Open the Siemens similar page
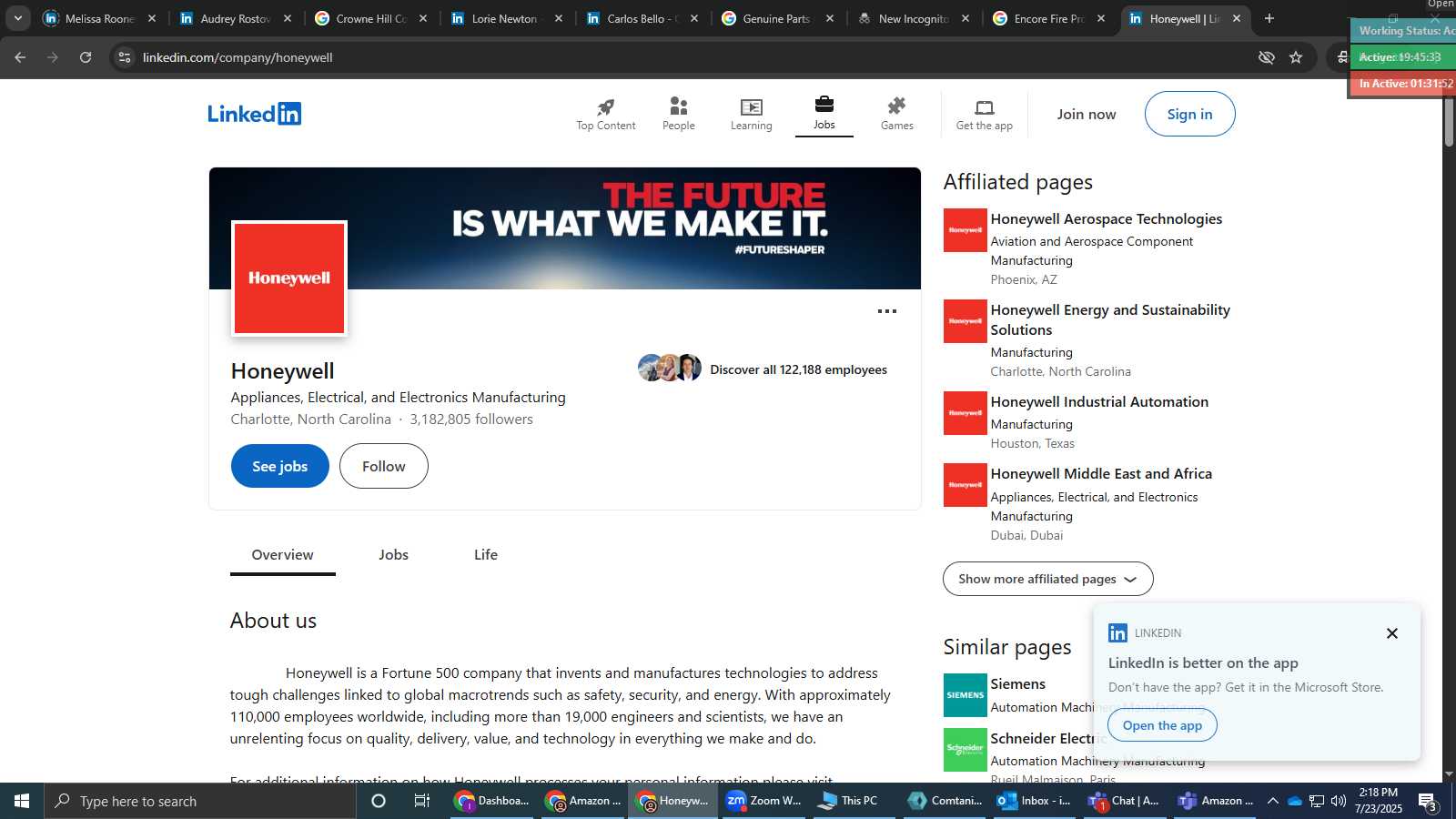Image resolution: width=1456 pixels, height=819 pixels. pos(1017,684)
